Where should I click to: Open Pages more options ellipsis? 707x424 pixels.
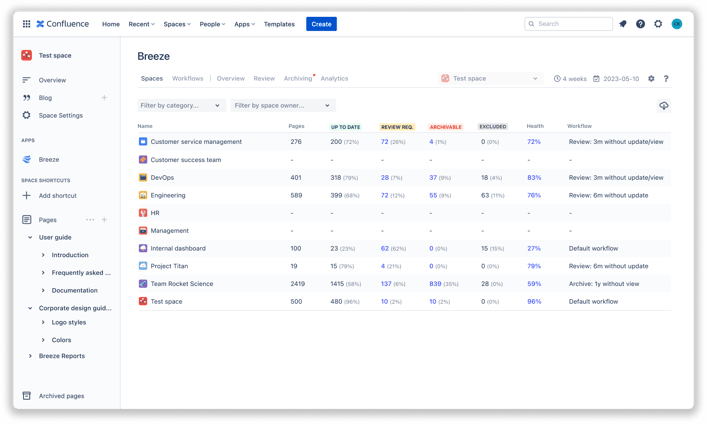(90, 220)
